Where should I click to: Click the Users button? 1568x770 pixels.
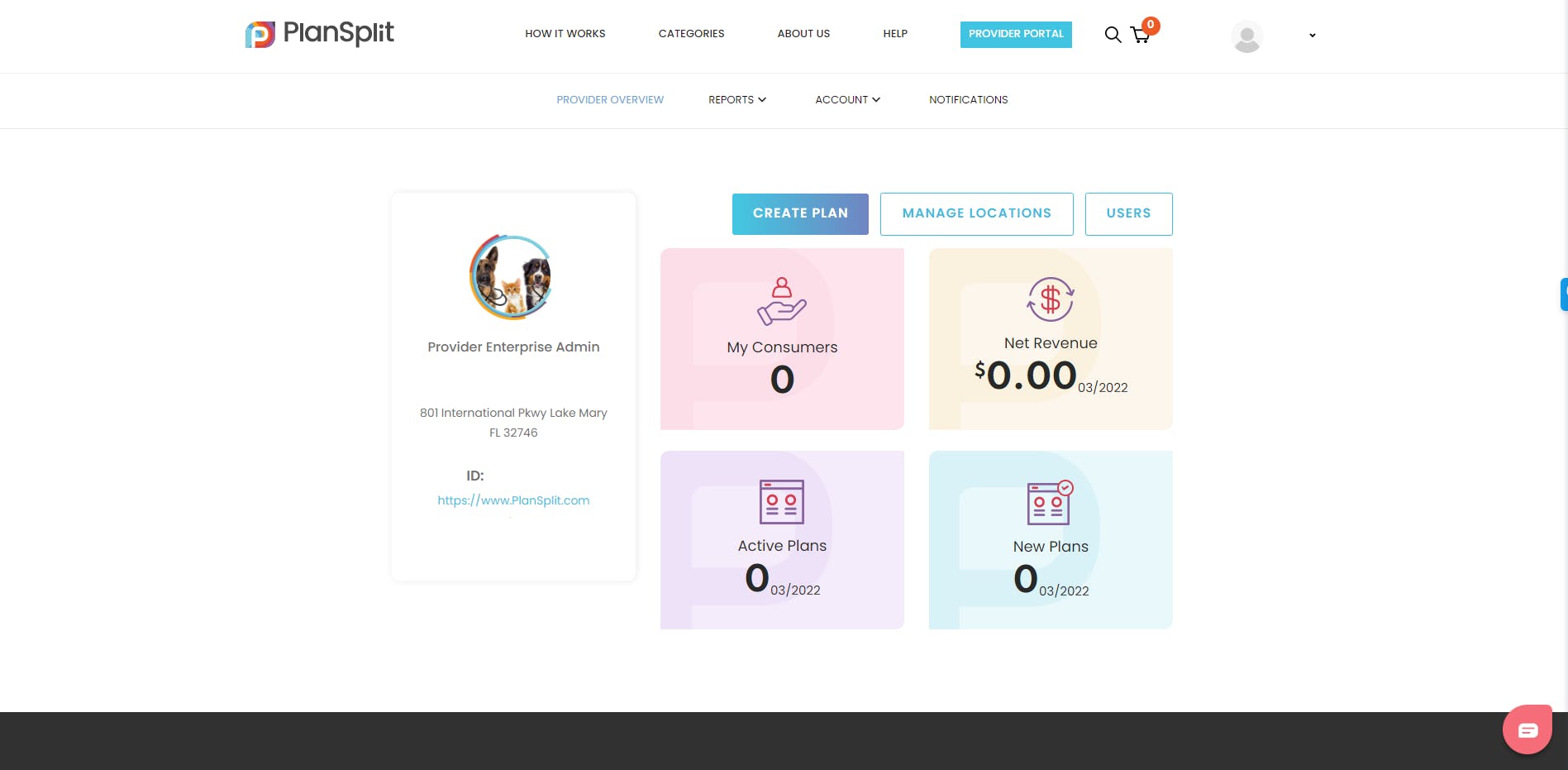[x=1129, y=214]
